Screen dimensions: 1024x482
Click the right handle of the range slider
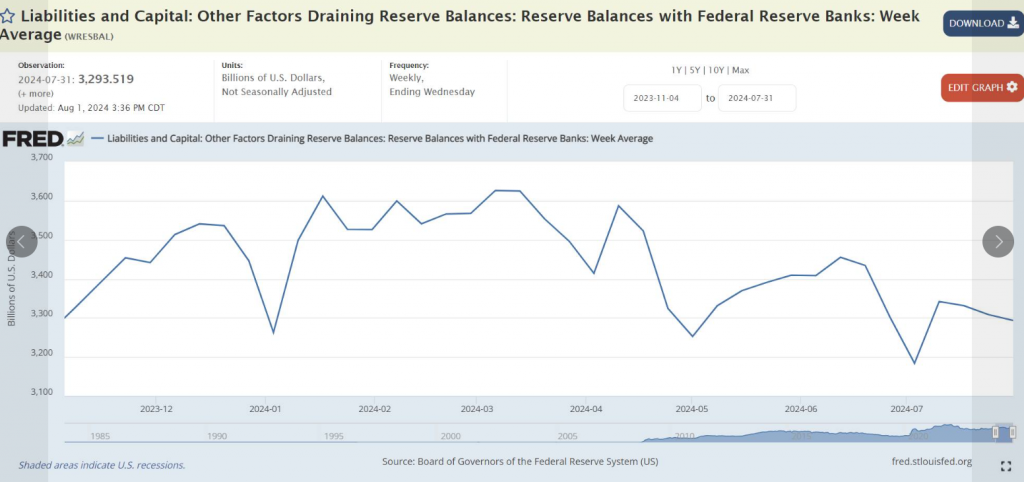click(1012, 432)
